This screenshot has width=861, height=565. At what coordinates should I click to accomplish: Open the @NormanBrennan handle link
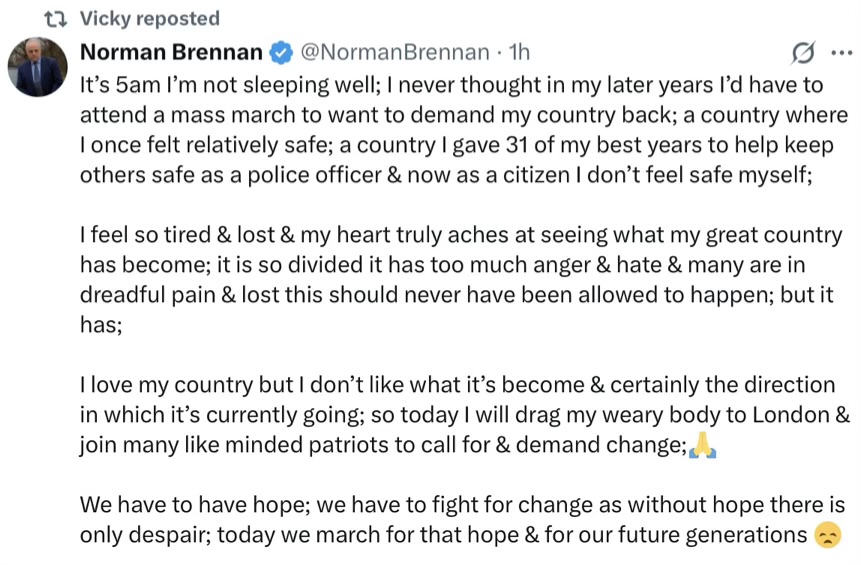(x=395, y=52)
